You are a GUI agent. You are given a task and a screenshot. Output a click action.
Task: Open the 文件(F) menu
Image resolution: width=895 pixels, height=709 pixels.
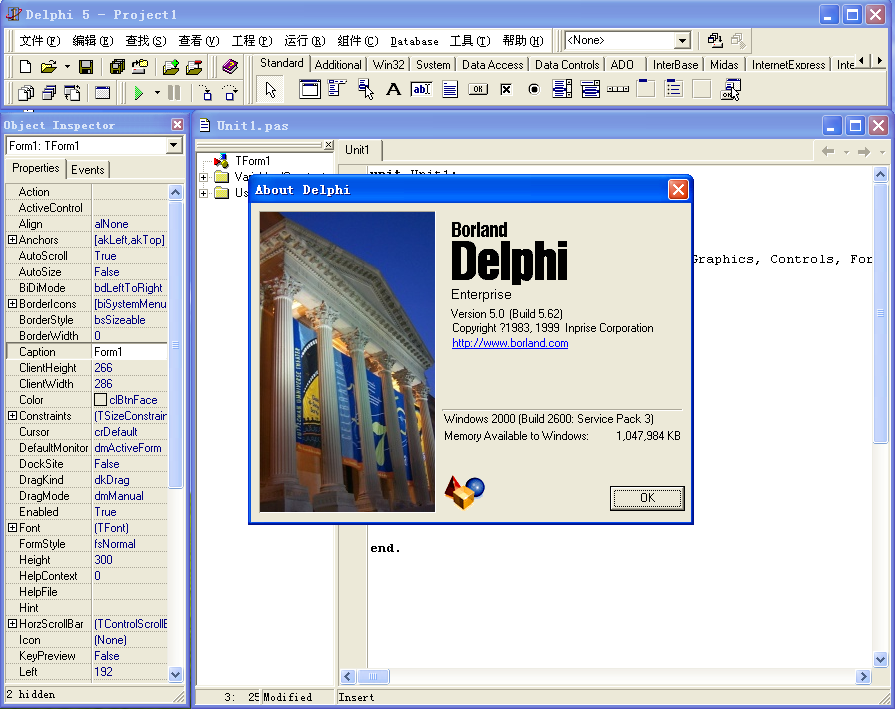pos(40,41)
